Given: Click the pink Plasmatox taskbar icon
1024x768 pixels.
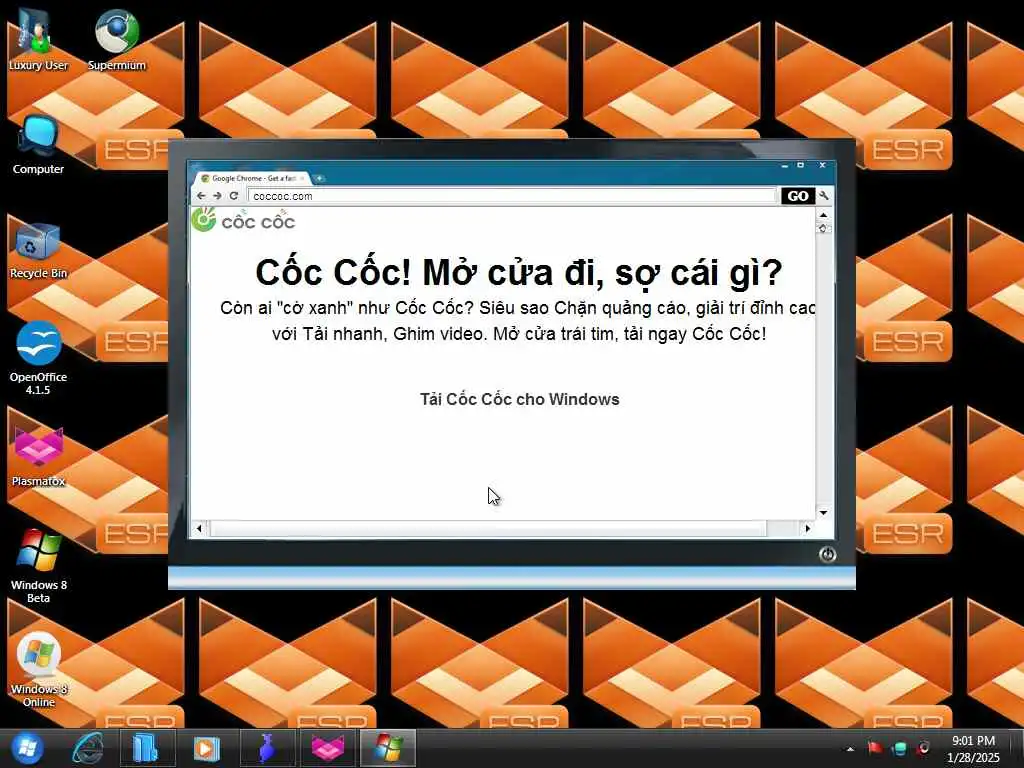Looking at the screenshot, I should (x=327, y=748).
